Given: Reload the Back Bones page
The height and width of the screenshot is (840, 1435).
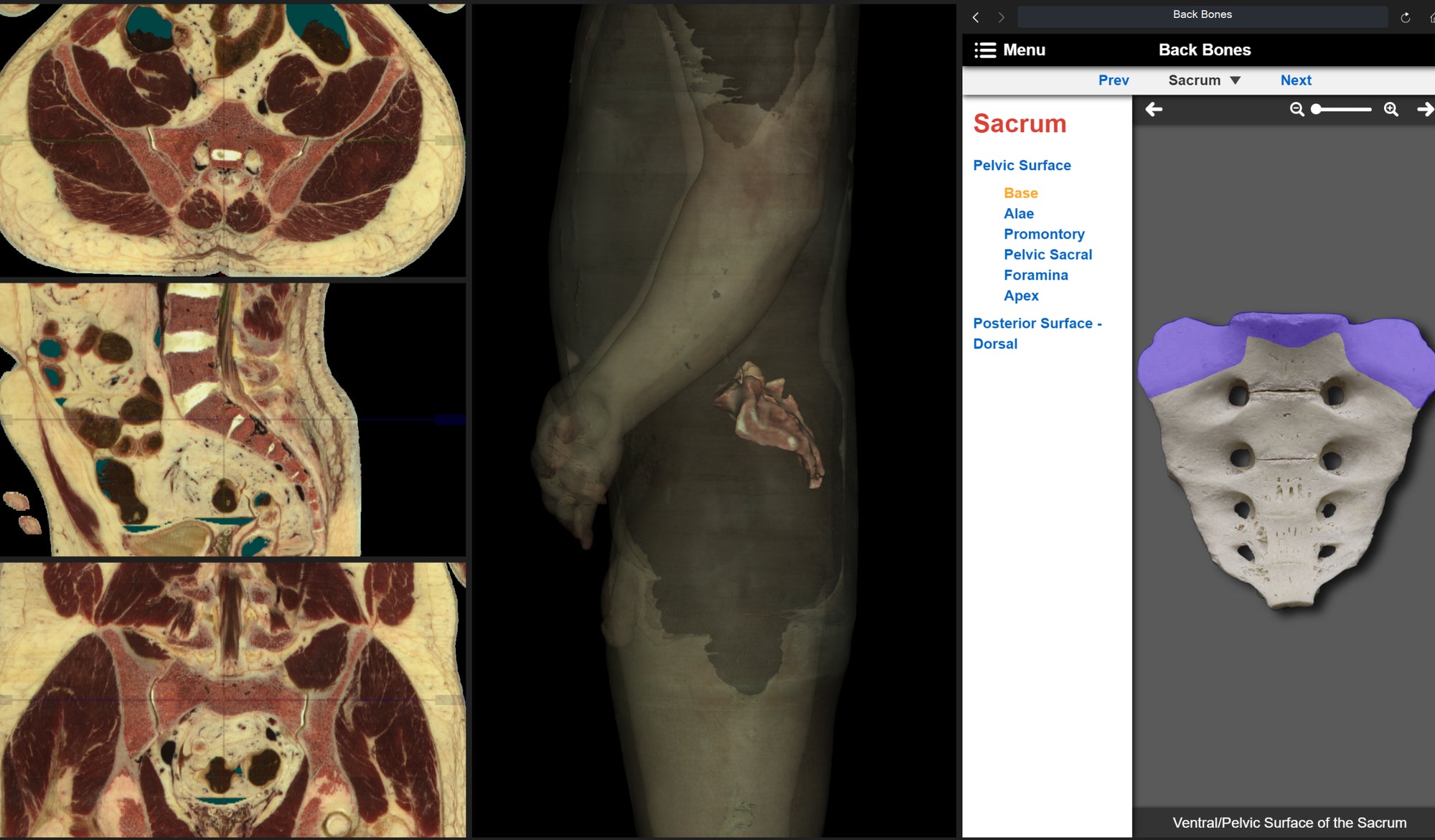Looking at the screenshot, I should (1405, 17).
